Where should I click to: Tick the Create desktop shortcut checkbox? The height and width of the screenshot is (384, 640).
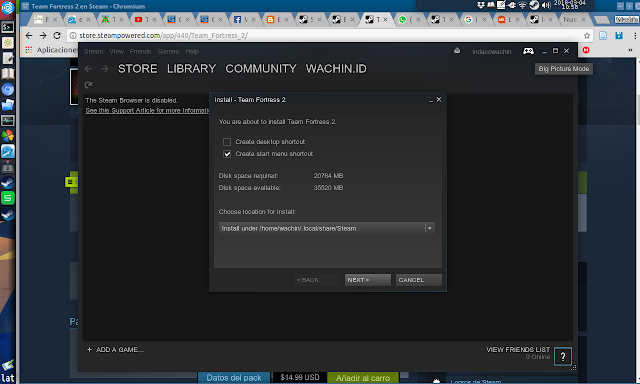point(227,142)
